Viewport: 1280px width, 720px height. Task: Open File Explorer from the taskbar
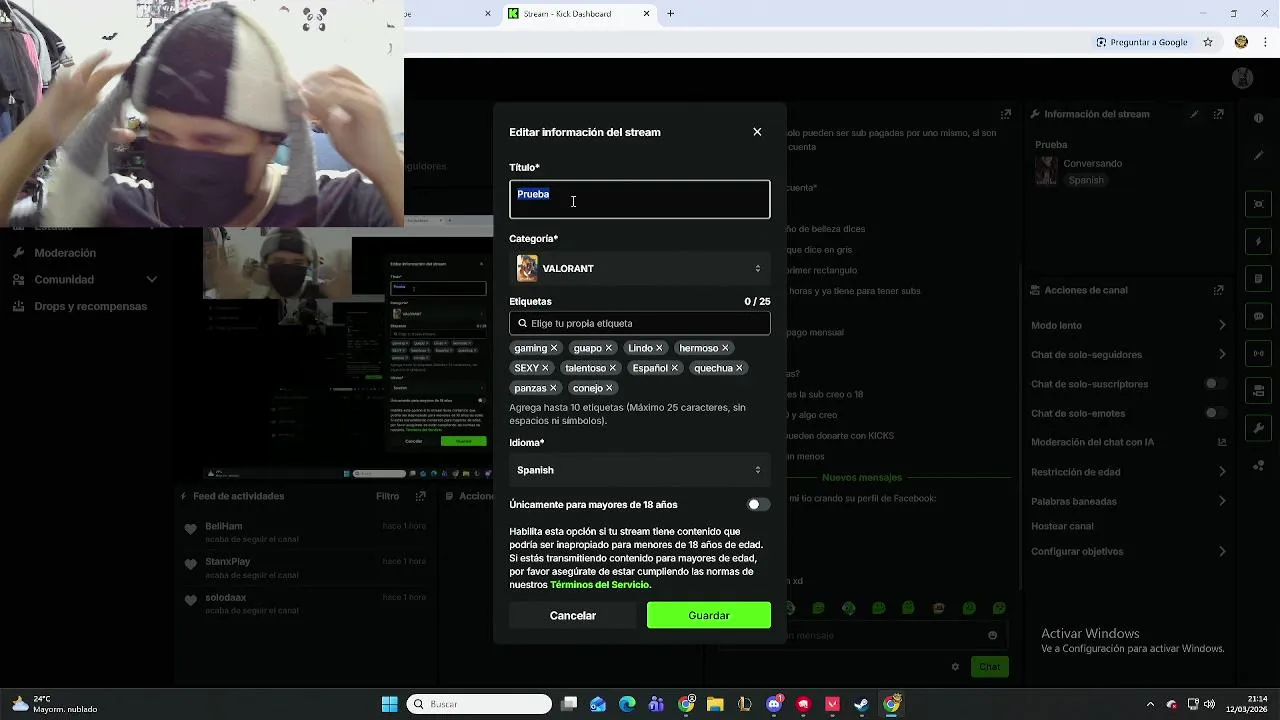[715, 704]
